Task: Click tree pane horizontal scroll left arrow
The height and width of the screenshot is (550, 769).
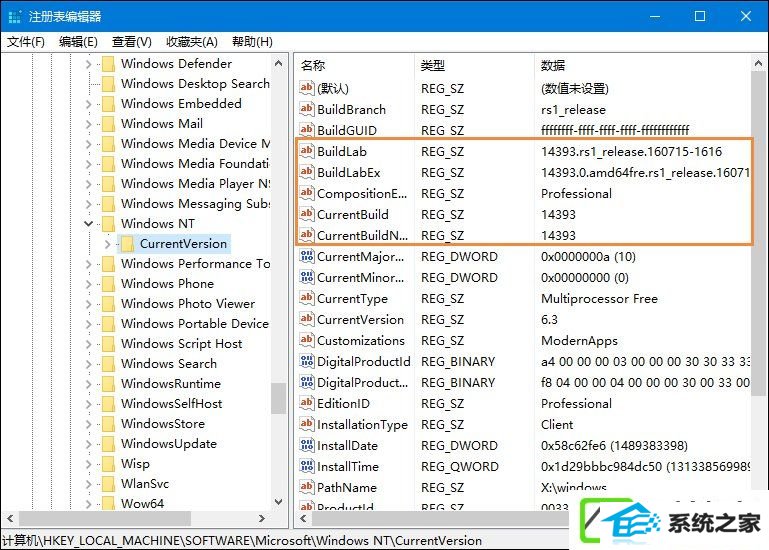Action: click(10, 518)
